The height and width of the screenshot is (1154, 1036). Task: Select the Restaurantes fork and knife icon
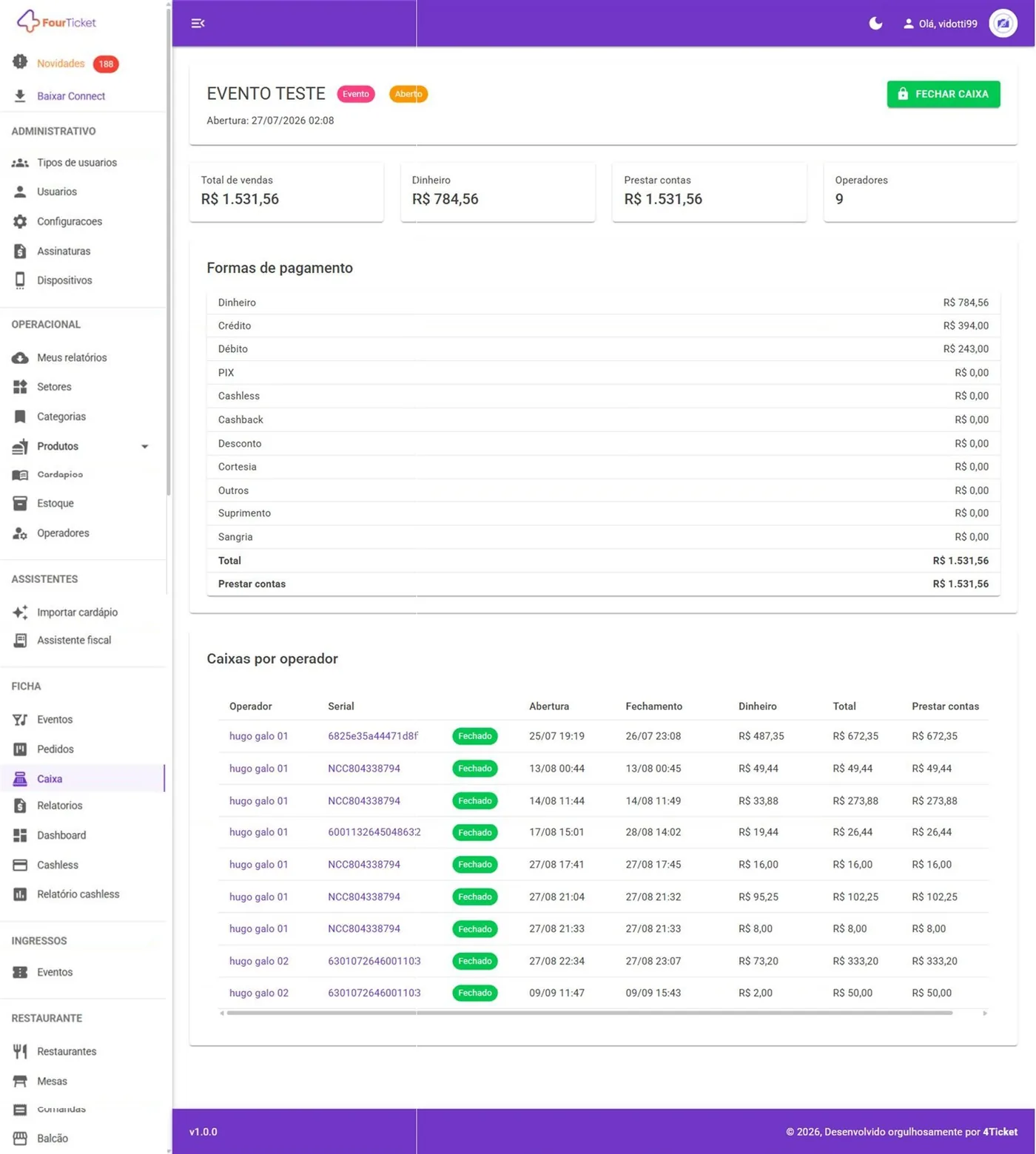(20, 1051)
